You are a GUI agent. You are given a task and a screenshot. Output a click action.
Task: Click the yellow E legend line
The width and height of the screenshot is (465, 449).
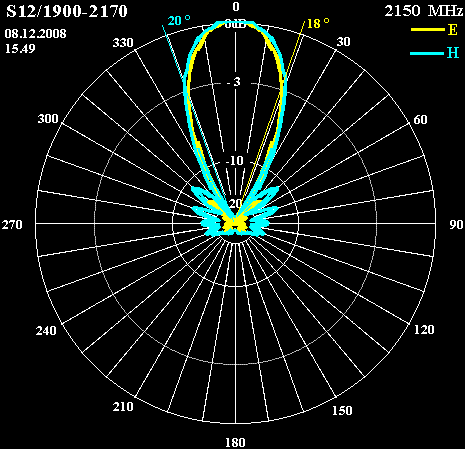428,30
